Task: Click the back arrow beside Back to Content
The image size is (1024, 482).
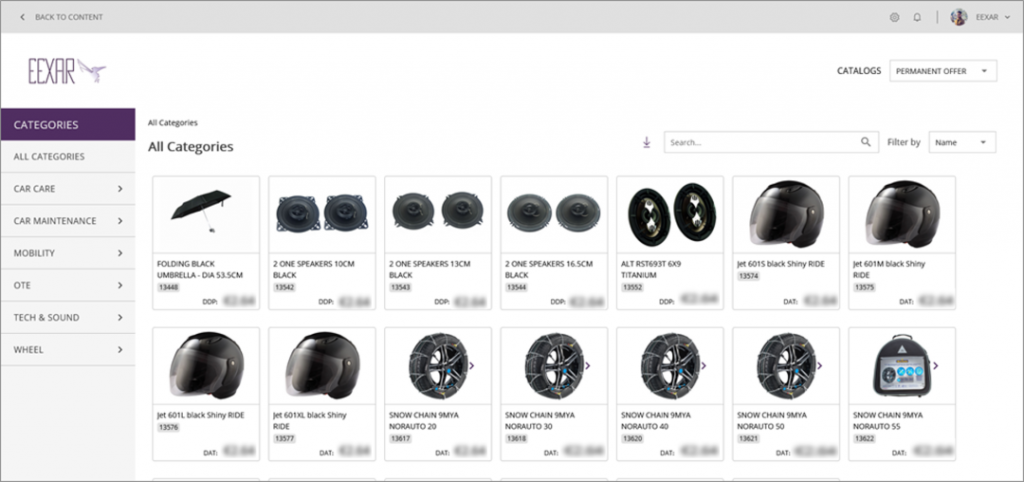Action: [22, 18]
